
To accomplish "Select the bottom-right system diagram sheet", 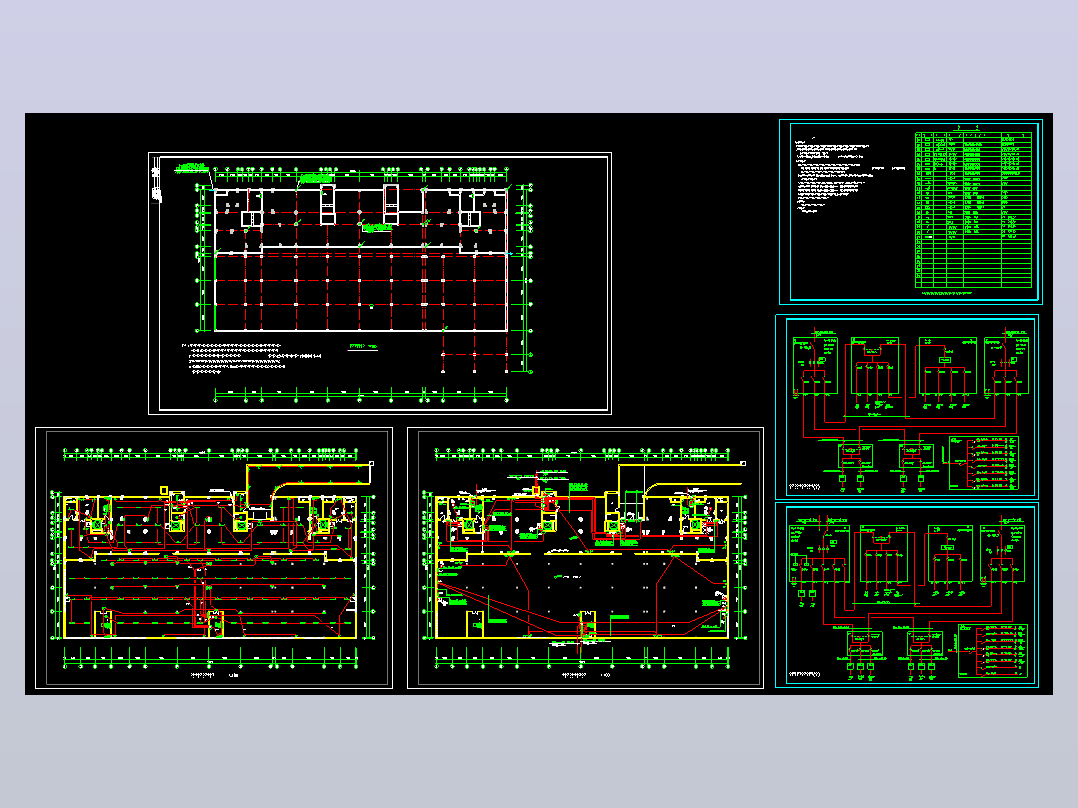I will (907, 595).
